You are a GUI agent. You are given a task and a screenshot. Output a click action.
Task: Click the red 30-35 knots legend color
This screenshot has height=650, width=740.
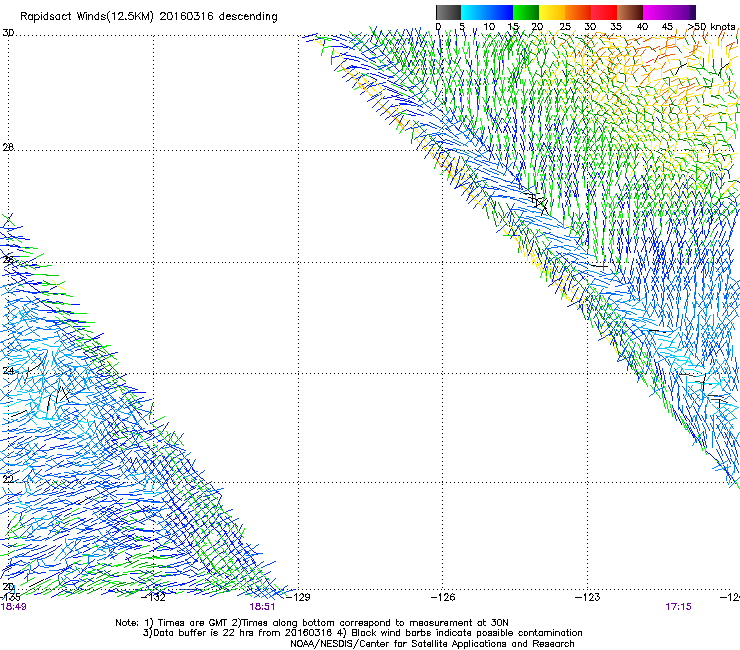pos(604,12)
